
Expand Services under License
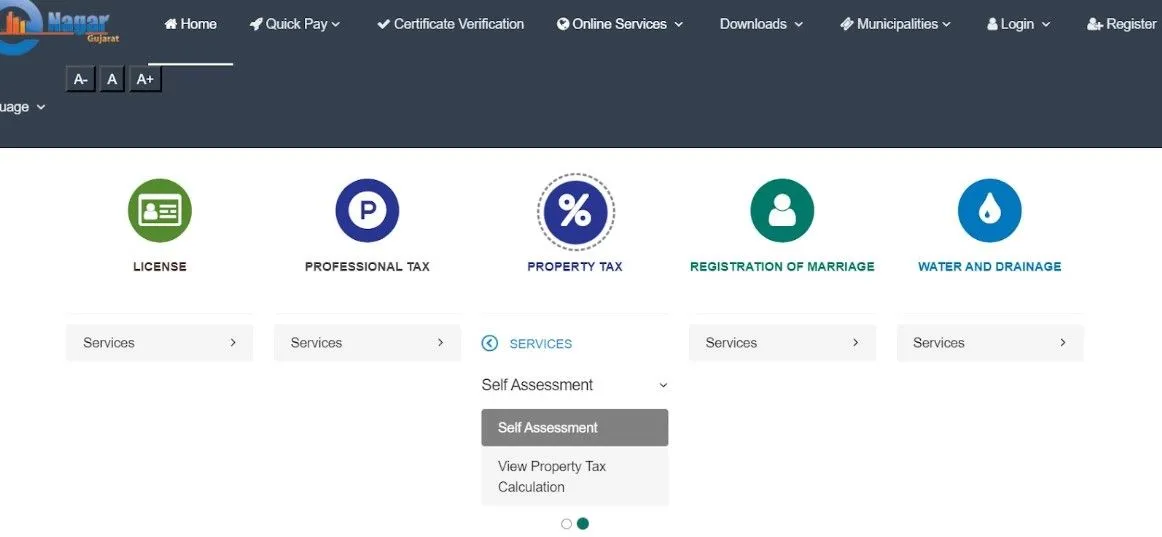pyautogui.click(x=159, y=343)
